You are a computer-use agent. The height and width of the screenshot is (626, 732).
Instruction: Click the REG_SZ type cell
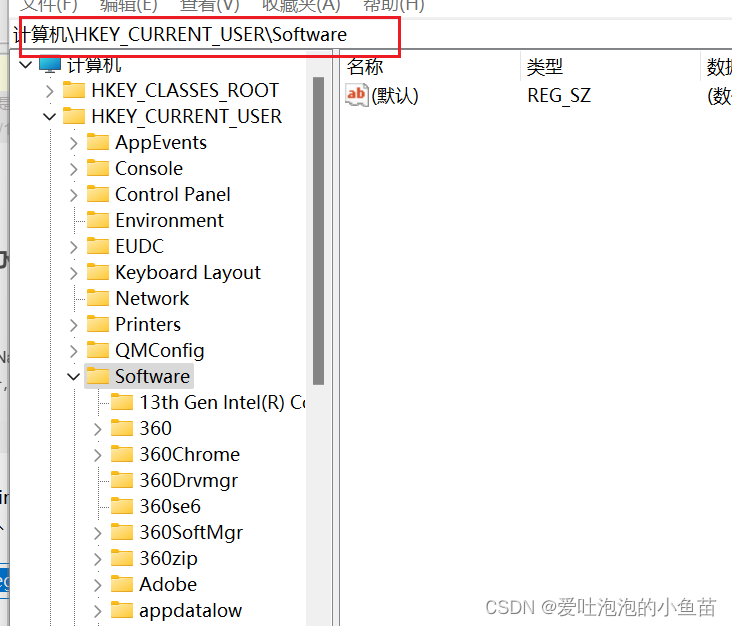tap(559, 96)
